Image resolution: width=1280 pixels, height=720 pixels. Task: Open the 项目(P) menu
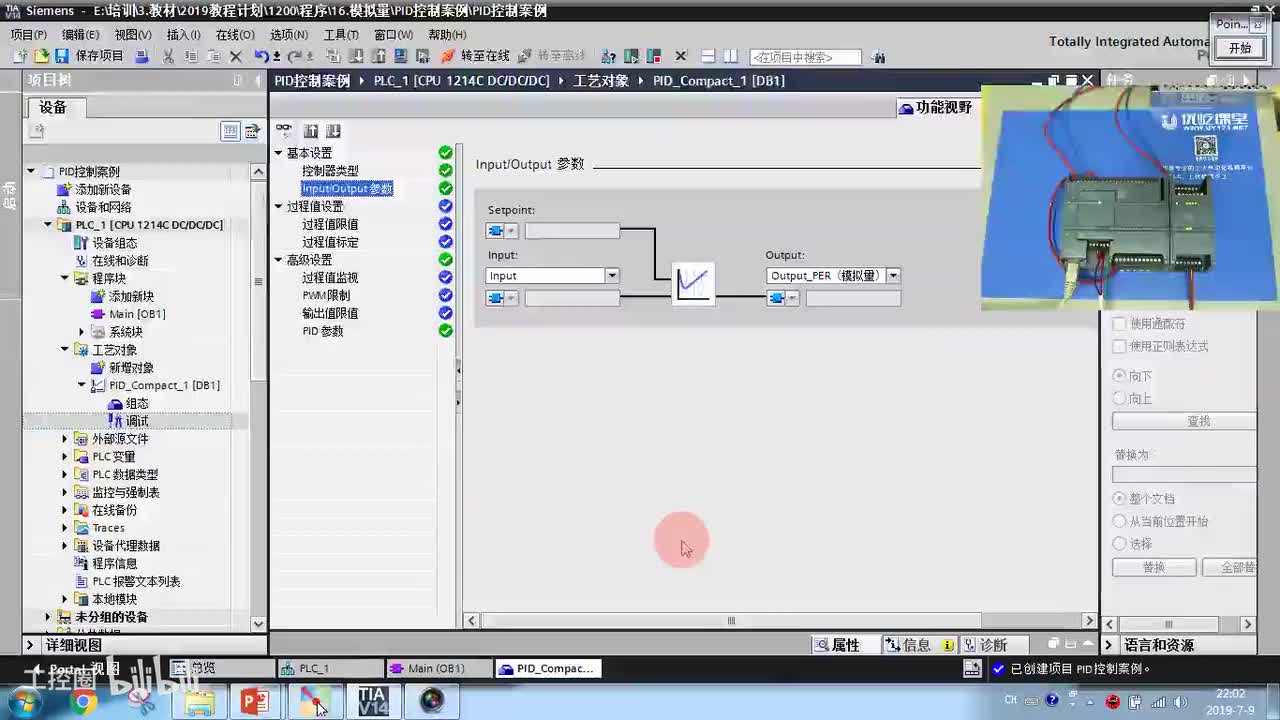pos(28,34)
